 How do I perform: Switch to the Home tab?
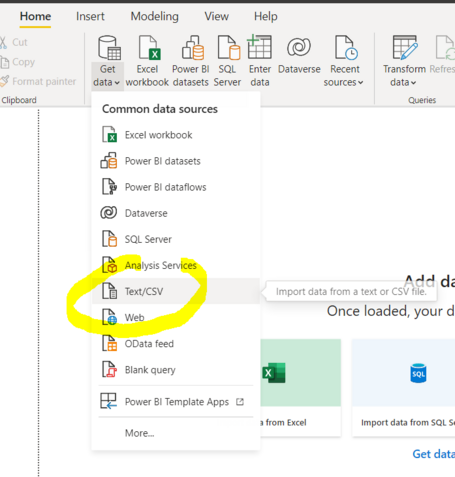[x=35, y=16]
